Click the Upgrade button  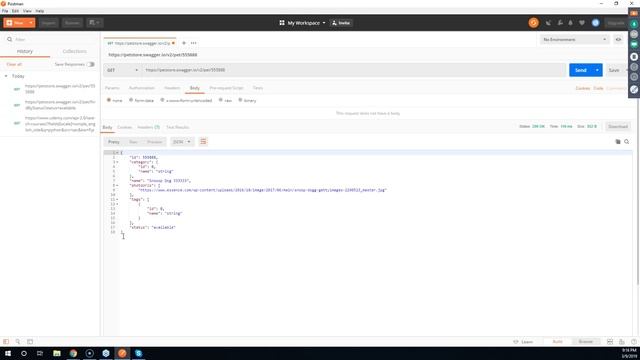pos(616,23)
